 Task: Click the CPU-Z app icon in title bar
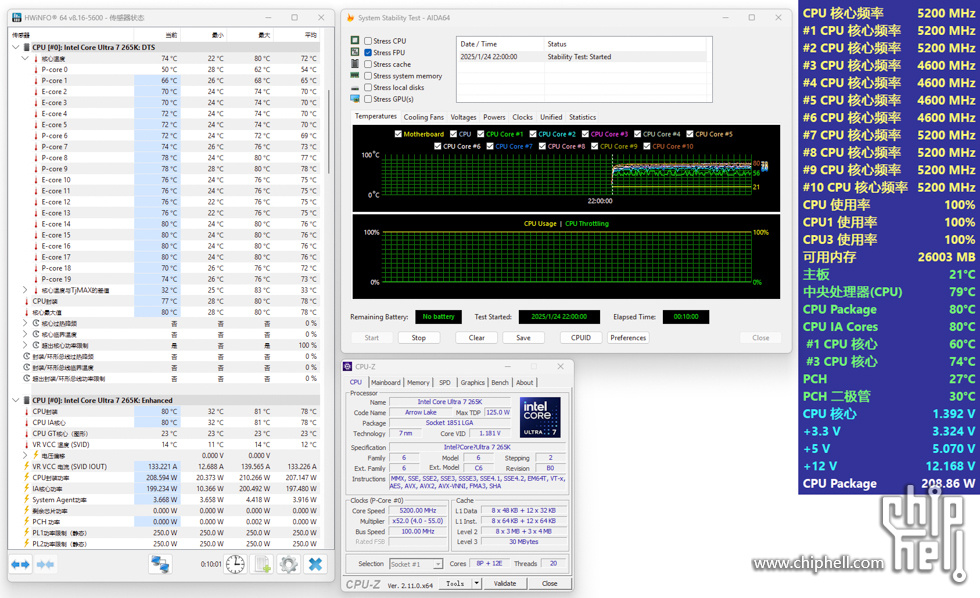[x=348, y=366]
